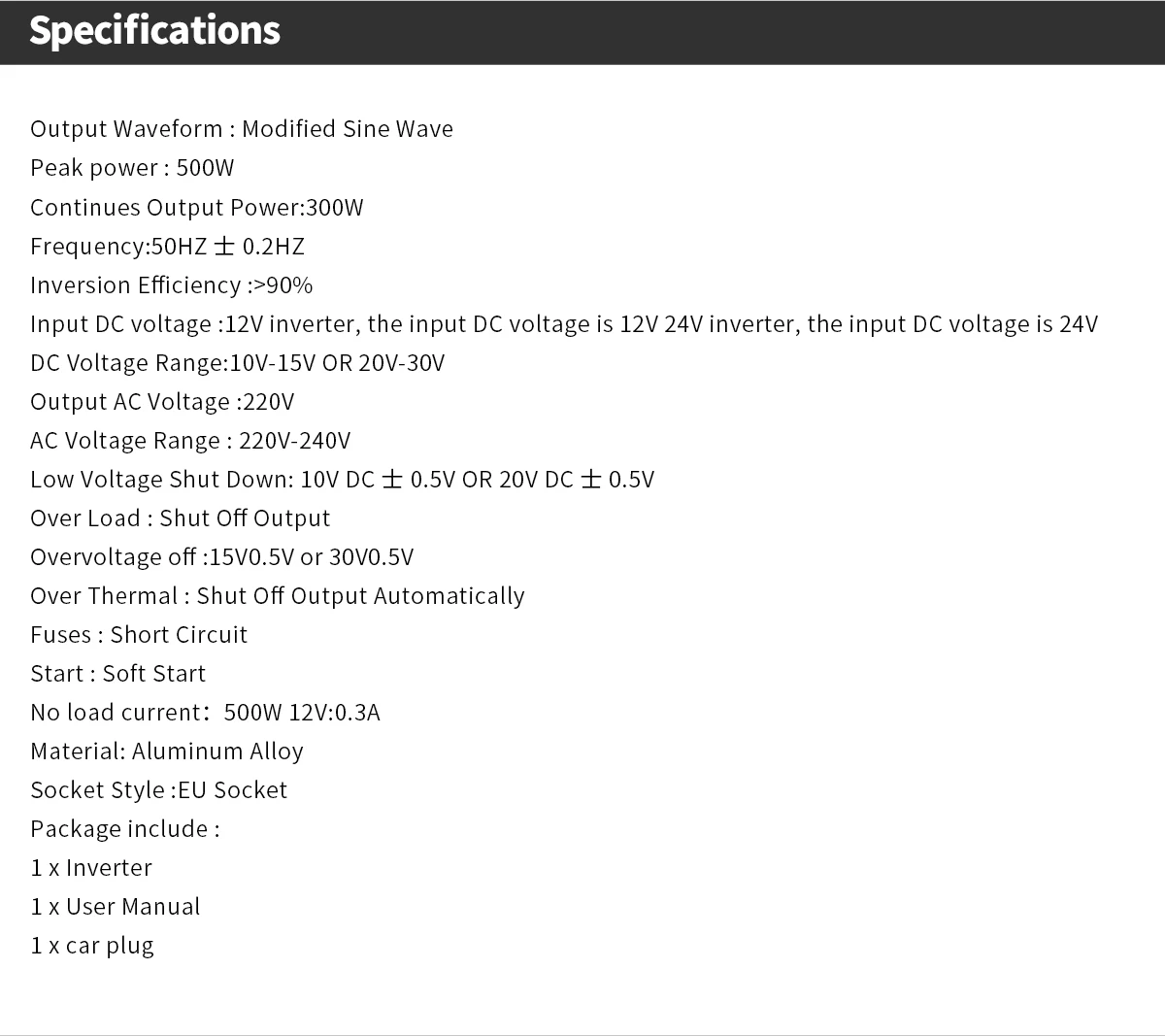
Task: Click the Fuses Short Circuit line
Action: point(139,635)
